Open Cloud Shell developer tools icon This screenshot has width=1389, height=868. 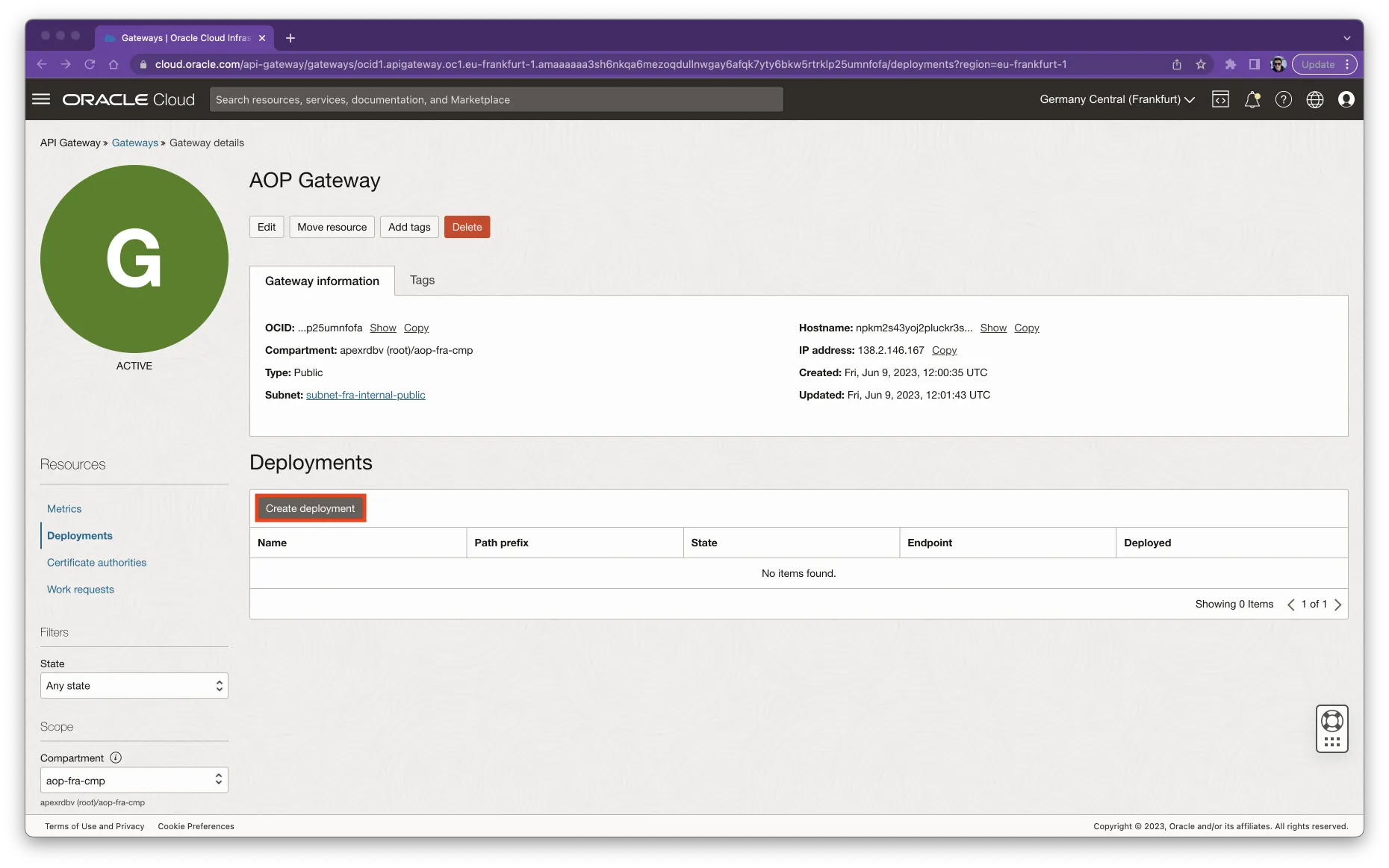[x=1220, y=99]
